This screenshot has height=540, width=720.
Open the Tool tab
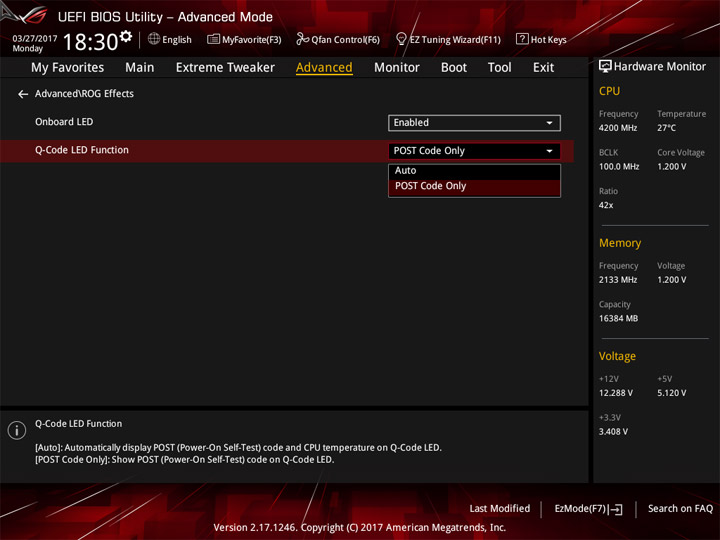click(499, 68)
